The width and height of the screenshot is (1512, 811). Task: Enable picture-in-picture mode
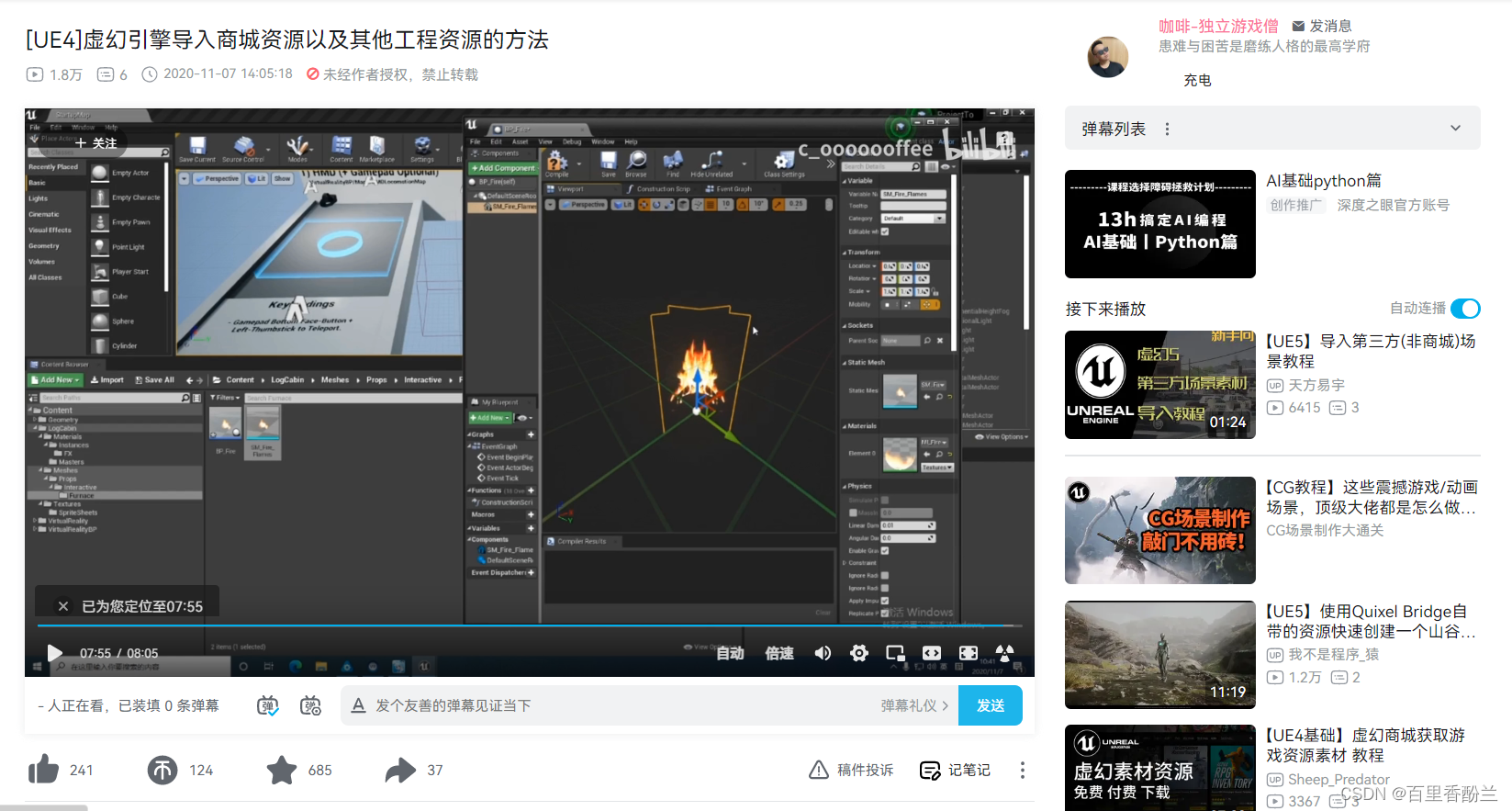(x=895, y=653)
